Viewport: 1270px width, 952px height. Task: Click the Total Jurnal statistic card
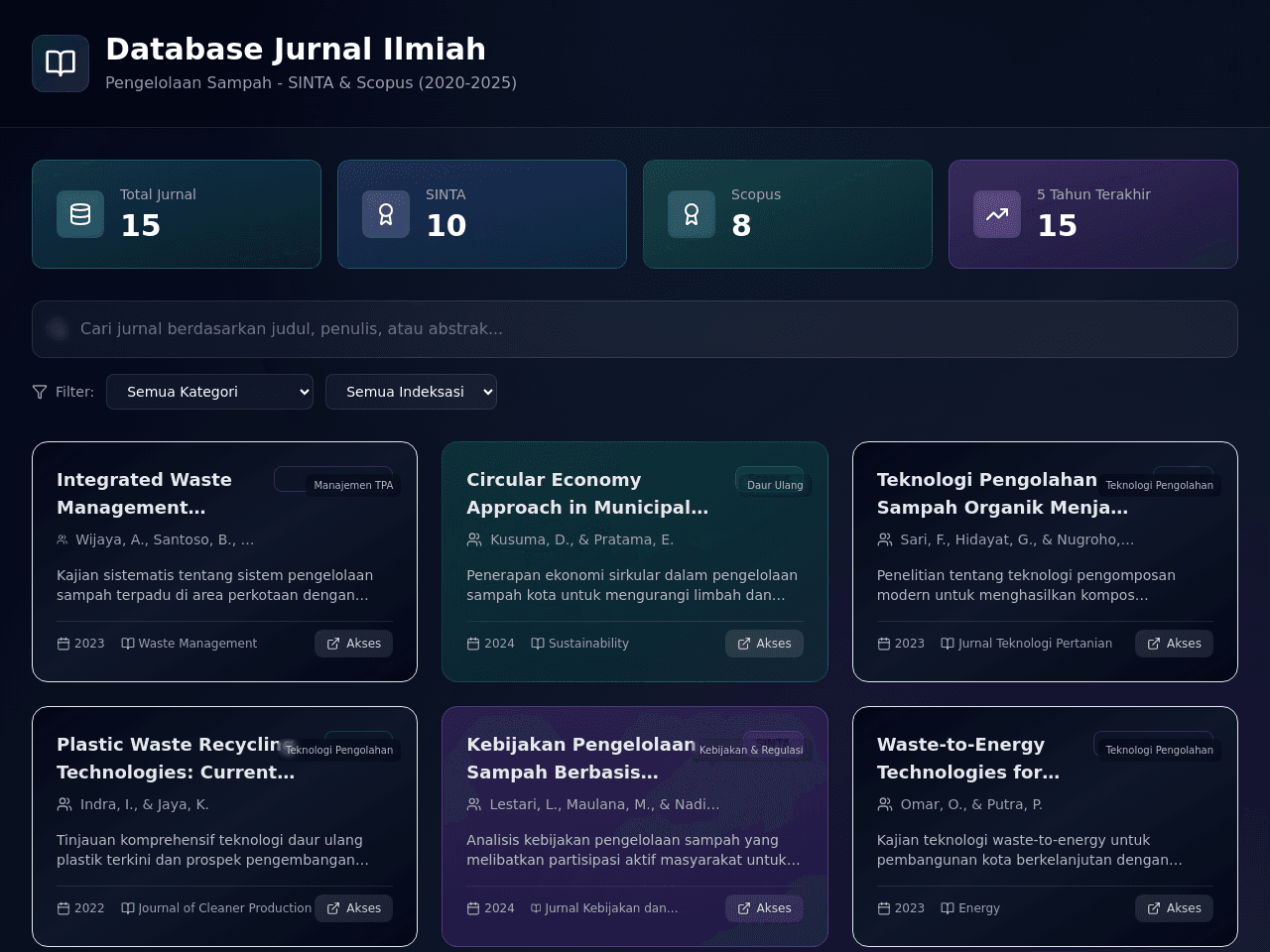[177, 214]
